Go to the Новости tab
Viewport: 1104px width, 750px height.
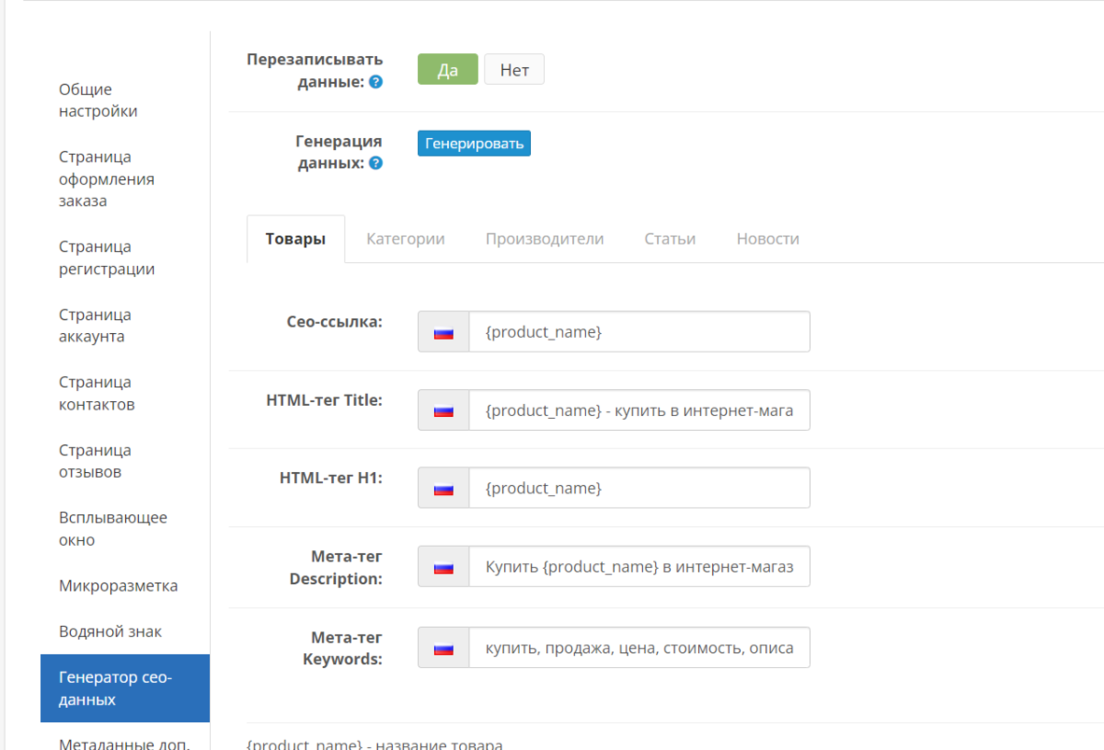point(767,239)
